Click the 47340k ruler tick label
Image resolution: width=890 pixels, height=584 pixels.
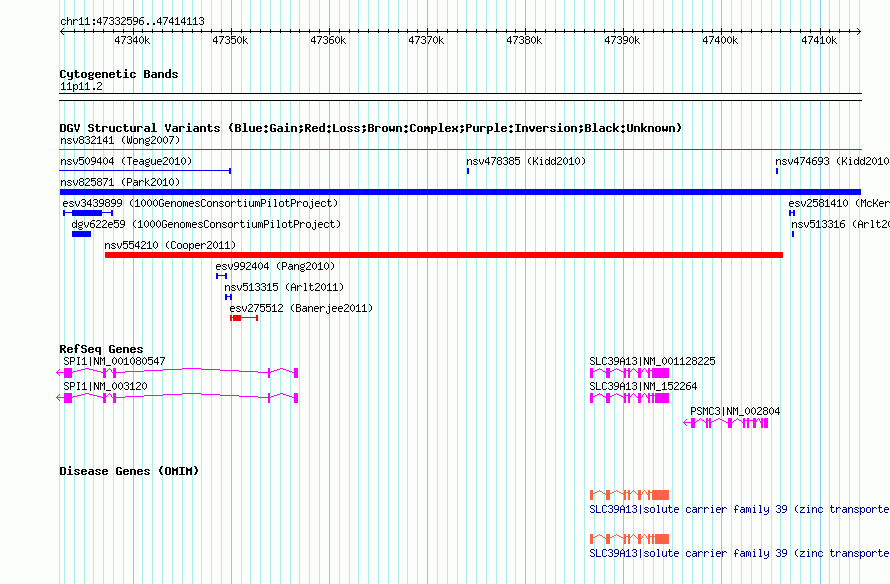(x=132, y=40)
